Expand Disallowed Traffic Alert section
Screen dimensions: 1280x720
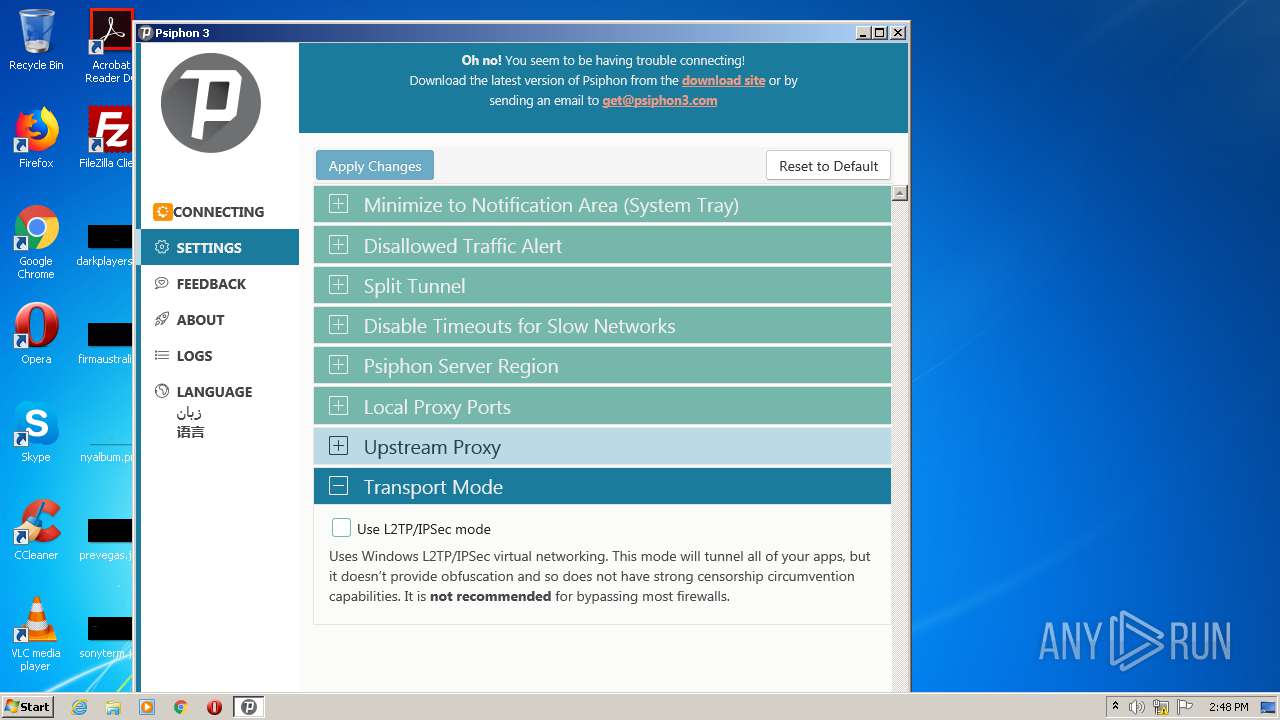pyautogui.click(x=602, y=245)
